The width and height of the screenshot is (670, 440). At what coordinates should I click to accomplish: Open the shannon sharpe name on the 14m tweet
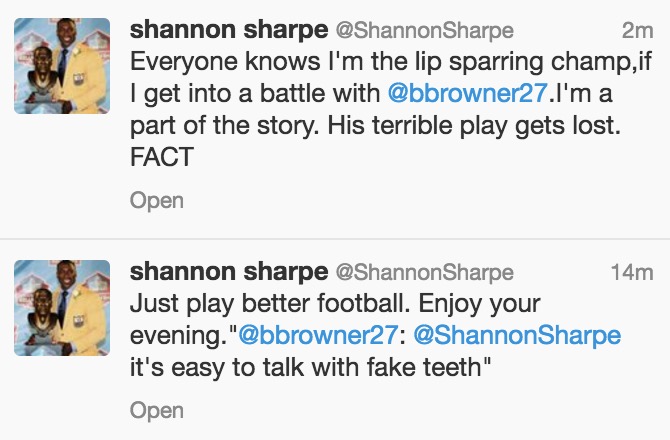[x=229, y=271]
